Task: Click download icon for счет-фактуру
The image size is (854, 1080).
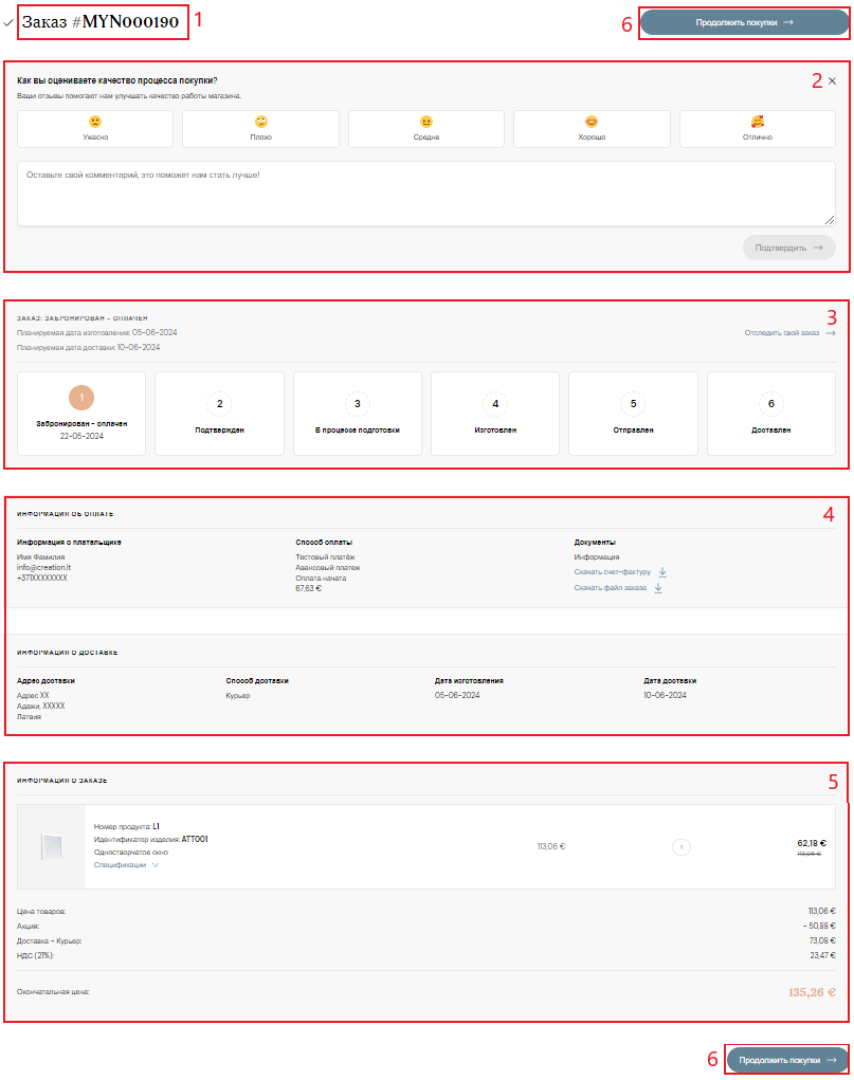Action: [662, 572]
